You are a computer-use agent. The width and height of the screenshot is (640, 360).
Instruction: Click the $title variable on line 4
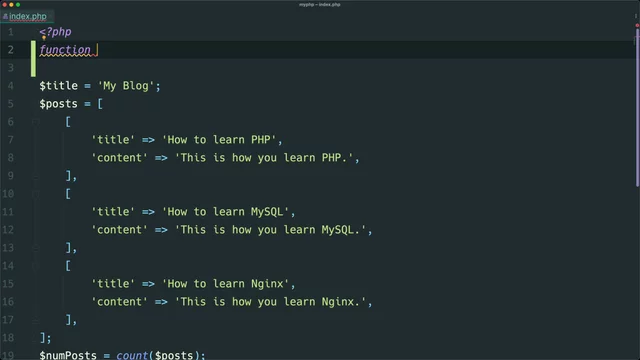pos(58,86)
